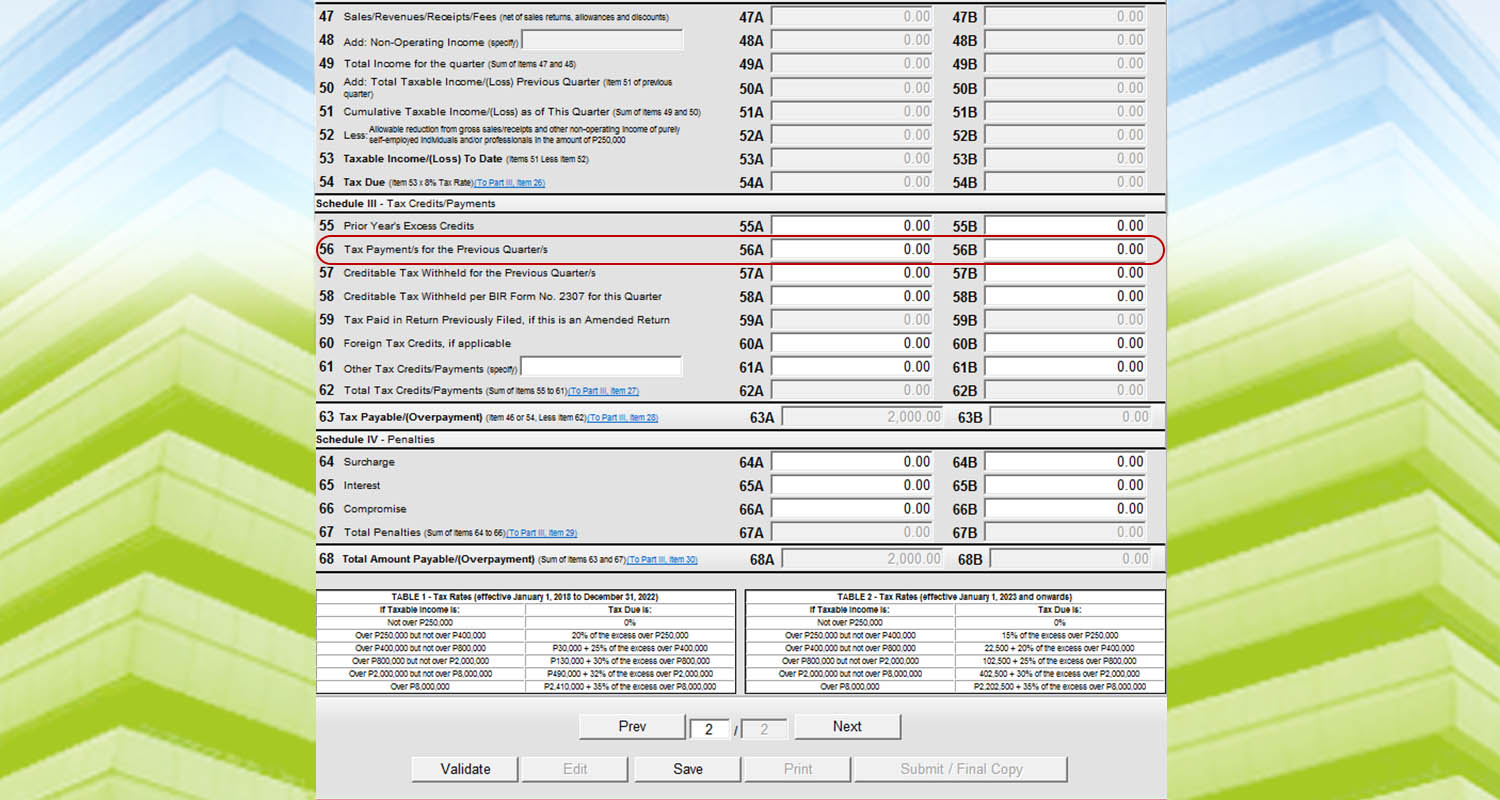Click 'Foreign Tax Credits, if applicable' label
1500x800 pixels.
click(x=427, y=344)
